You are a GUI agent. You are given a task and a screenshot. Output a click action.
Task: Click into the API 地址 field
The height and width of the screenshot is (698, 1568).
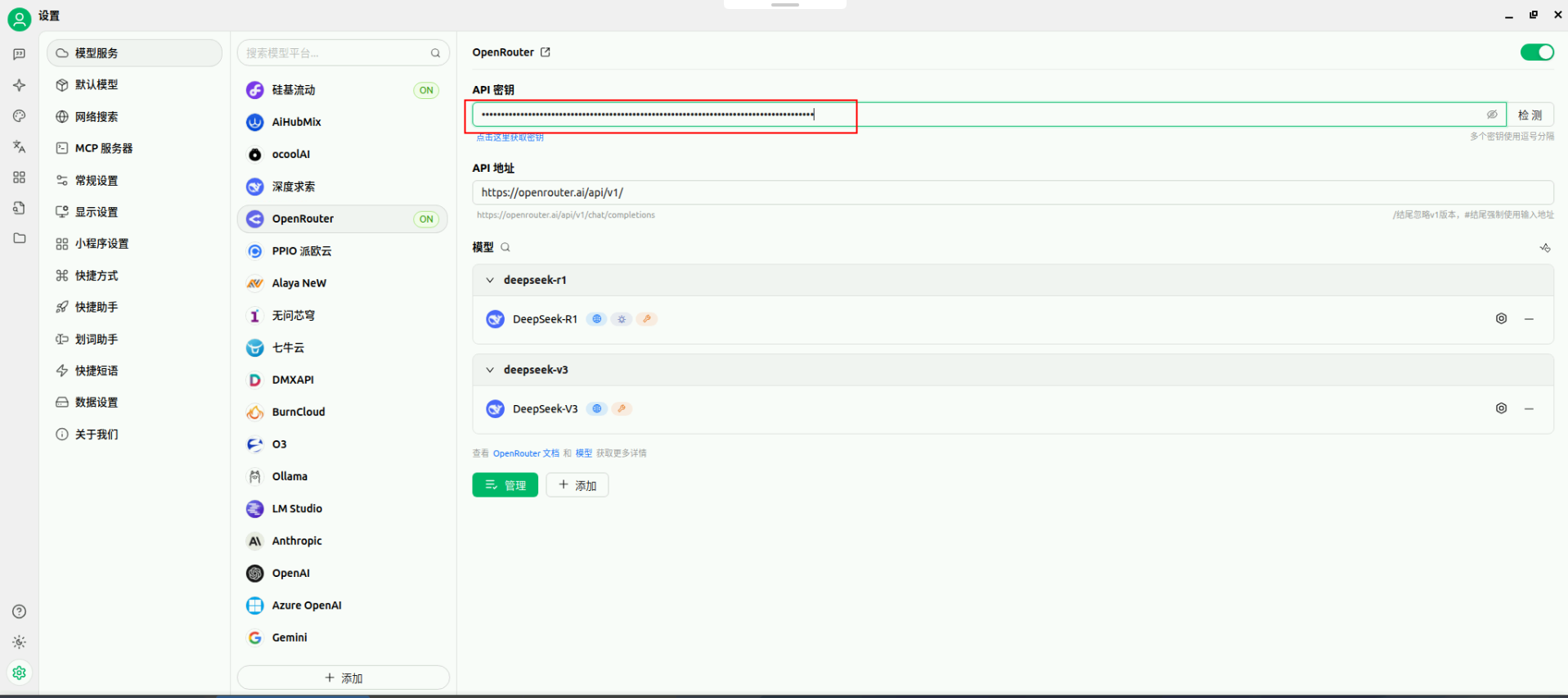1013,192
